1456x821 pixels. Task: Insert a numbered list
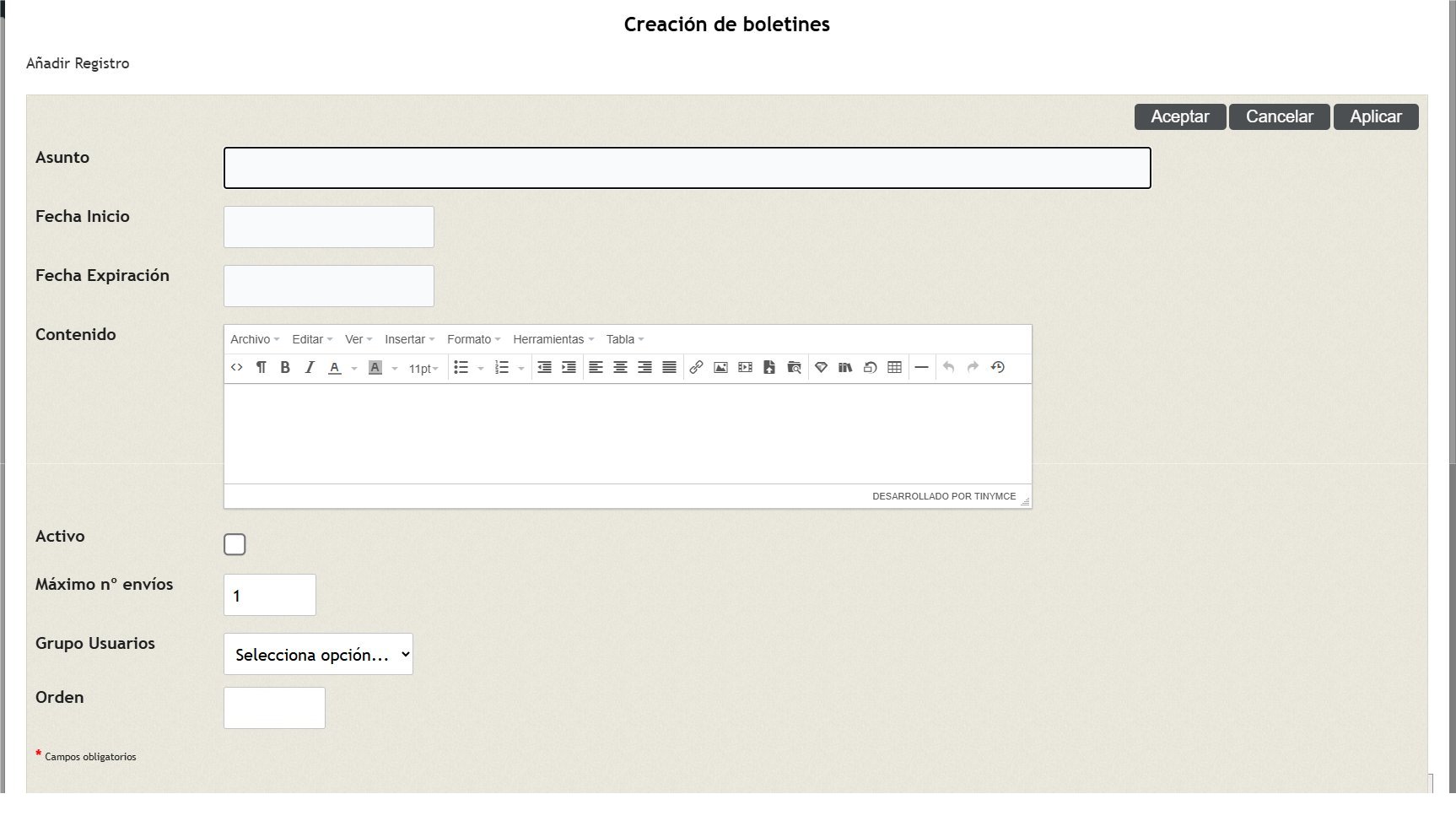pyautogui.click(x=502, y=367)
